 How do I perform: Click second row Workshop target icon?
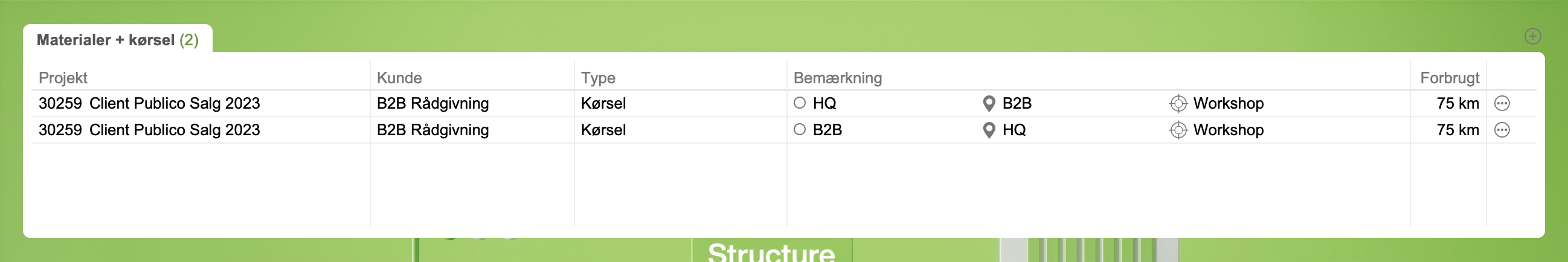[1178, 130]
